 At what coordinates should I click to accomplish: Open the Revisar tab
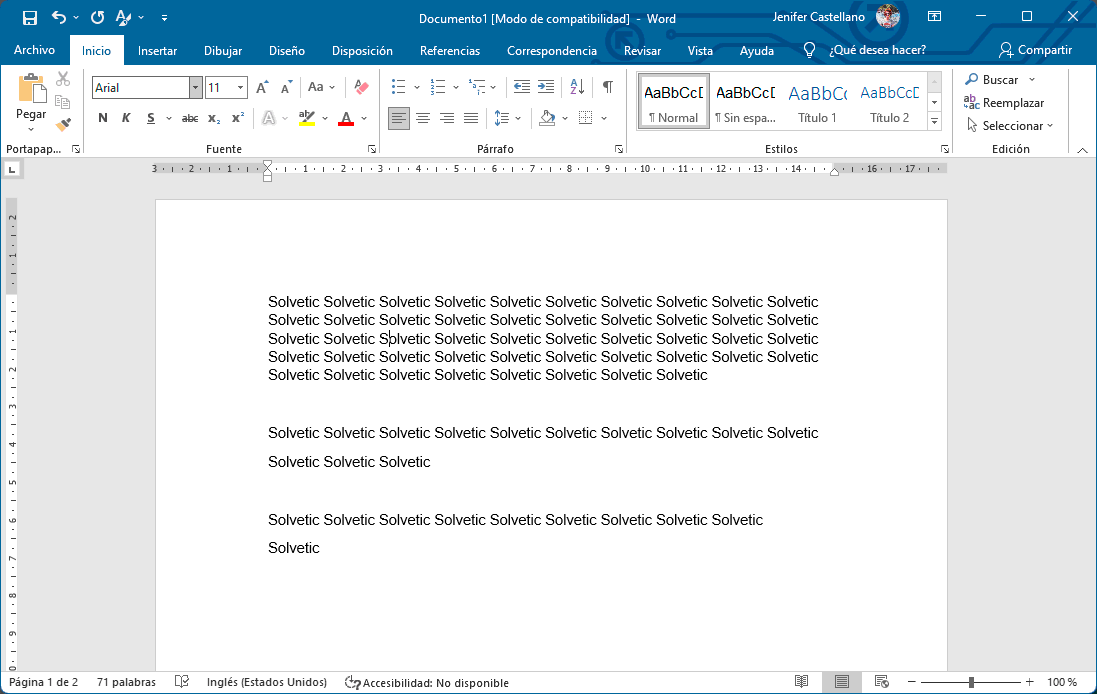pos(642,50)
